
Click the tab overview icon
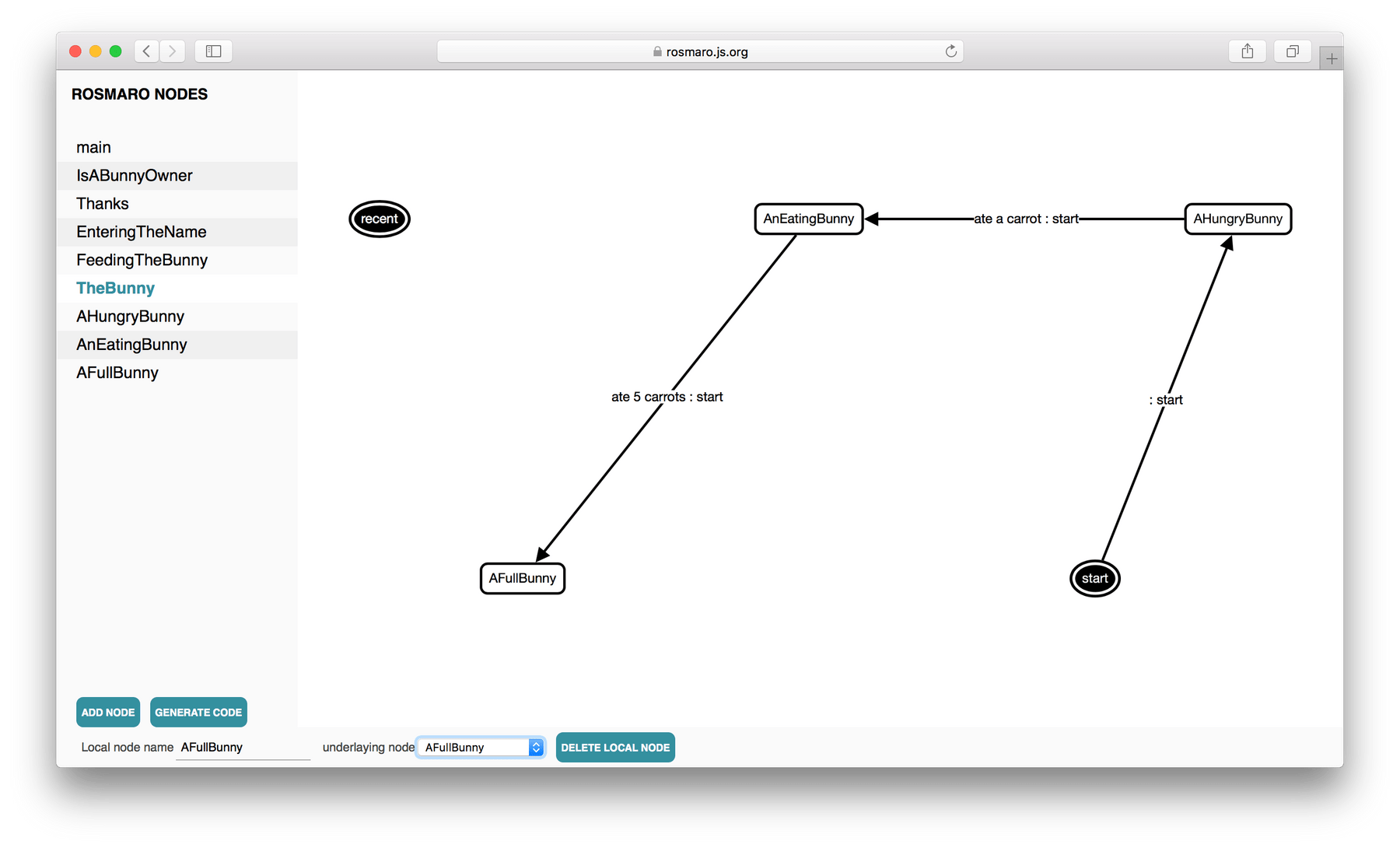1293,51
